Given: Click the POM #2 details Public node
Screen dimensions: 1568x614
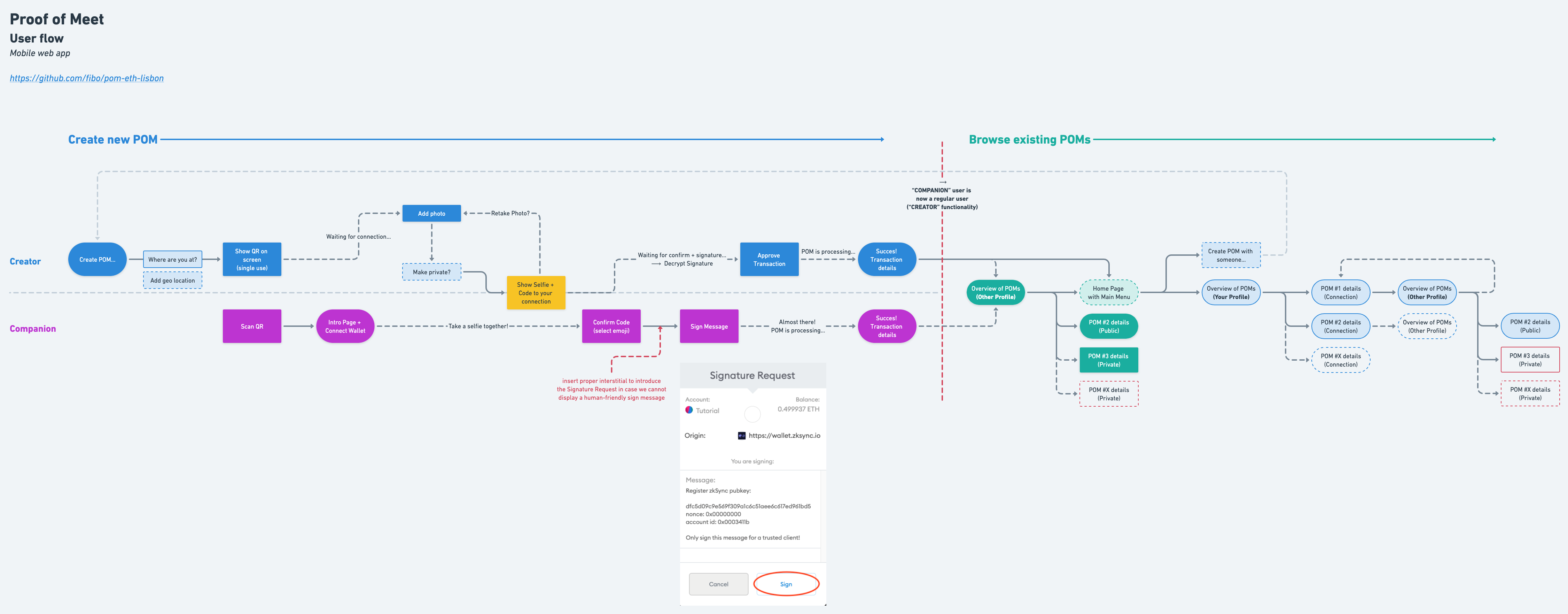Looking at the screenshot, I should [x=1108, y=326].
